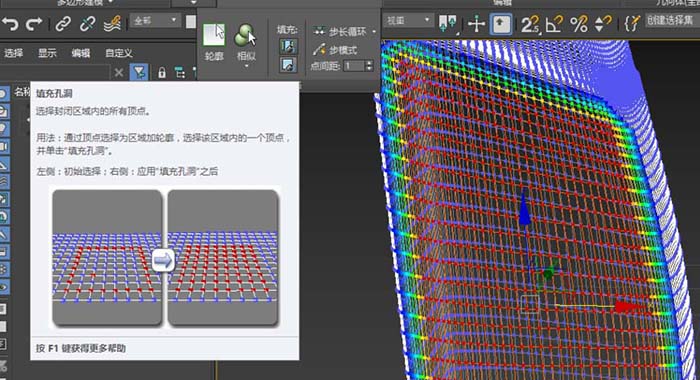This screenshot has height=380, width=700.
Task: Open the 编辑 menu in scene explorer
Action: (81, 53)
